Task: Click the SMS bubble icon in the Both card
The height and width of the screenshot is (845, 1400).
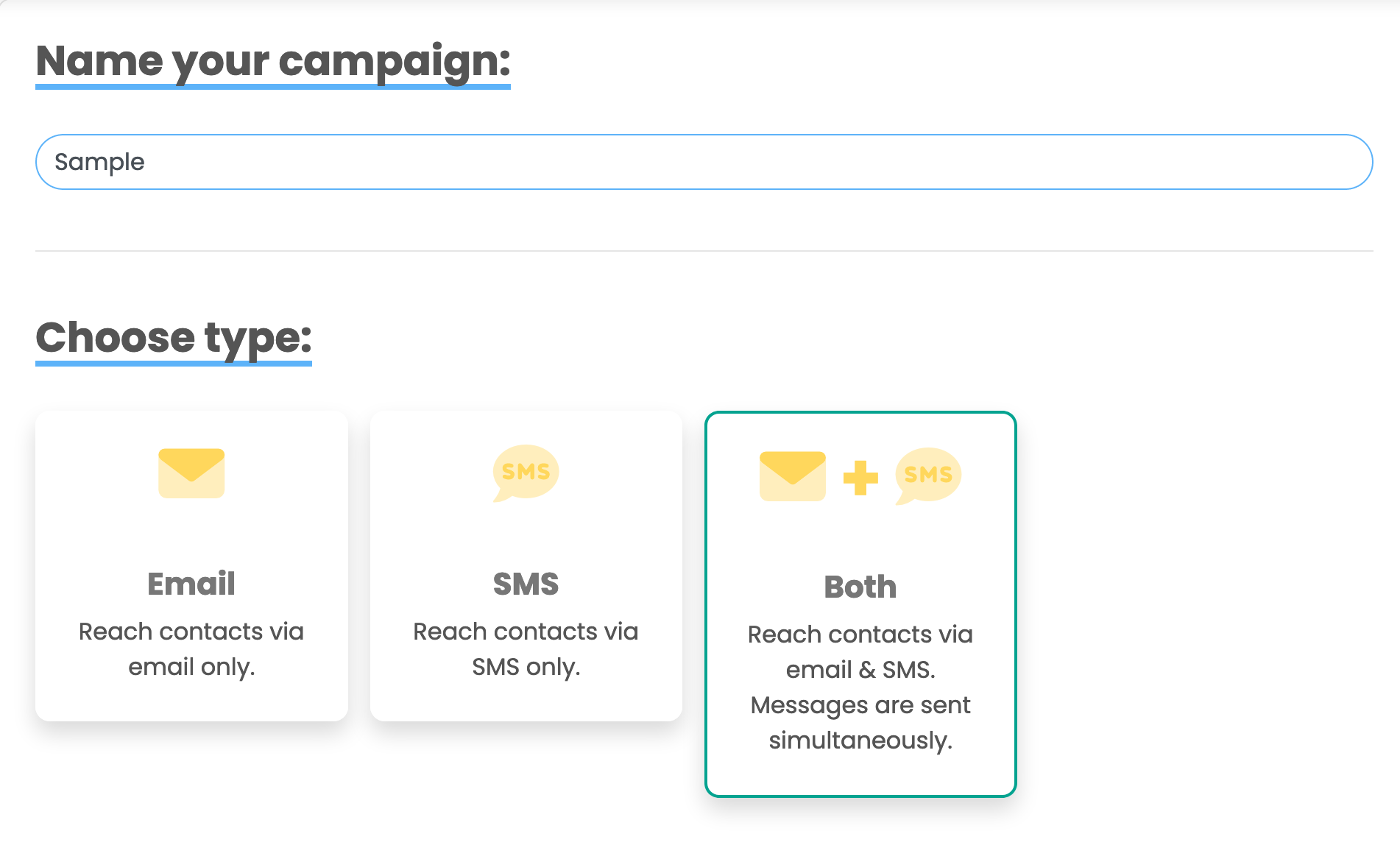Action: 928,475
